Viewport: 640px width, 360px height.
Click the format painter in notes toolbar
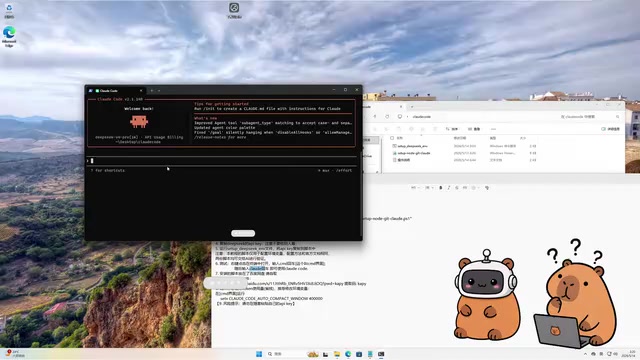click(487, 188)
